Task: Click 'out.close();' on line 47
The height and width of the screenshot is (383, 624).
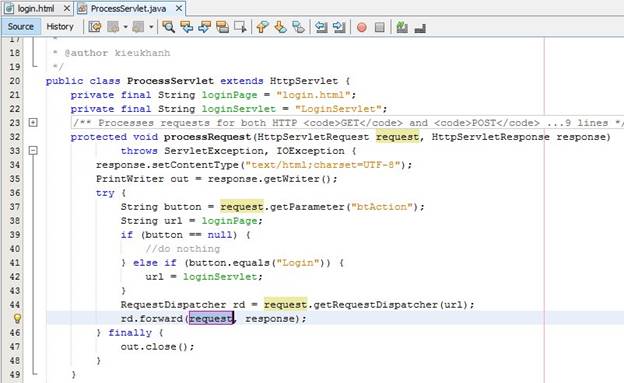Action: [x=158, y=347]
